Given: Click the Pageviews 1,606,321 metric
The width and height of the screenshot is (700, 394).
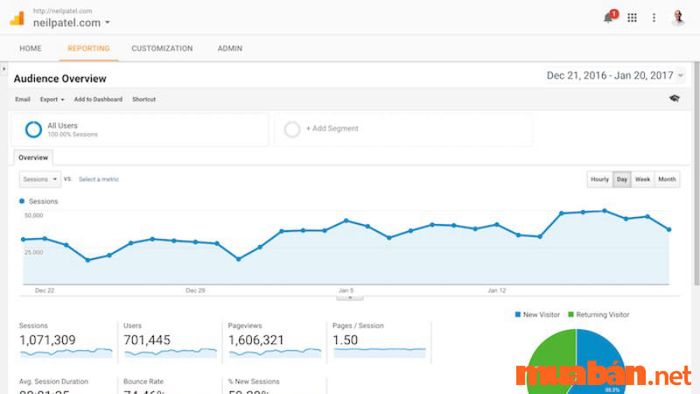Looking at the screenshot, I should [256, 340].
